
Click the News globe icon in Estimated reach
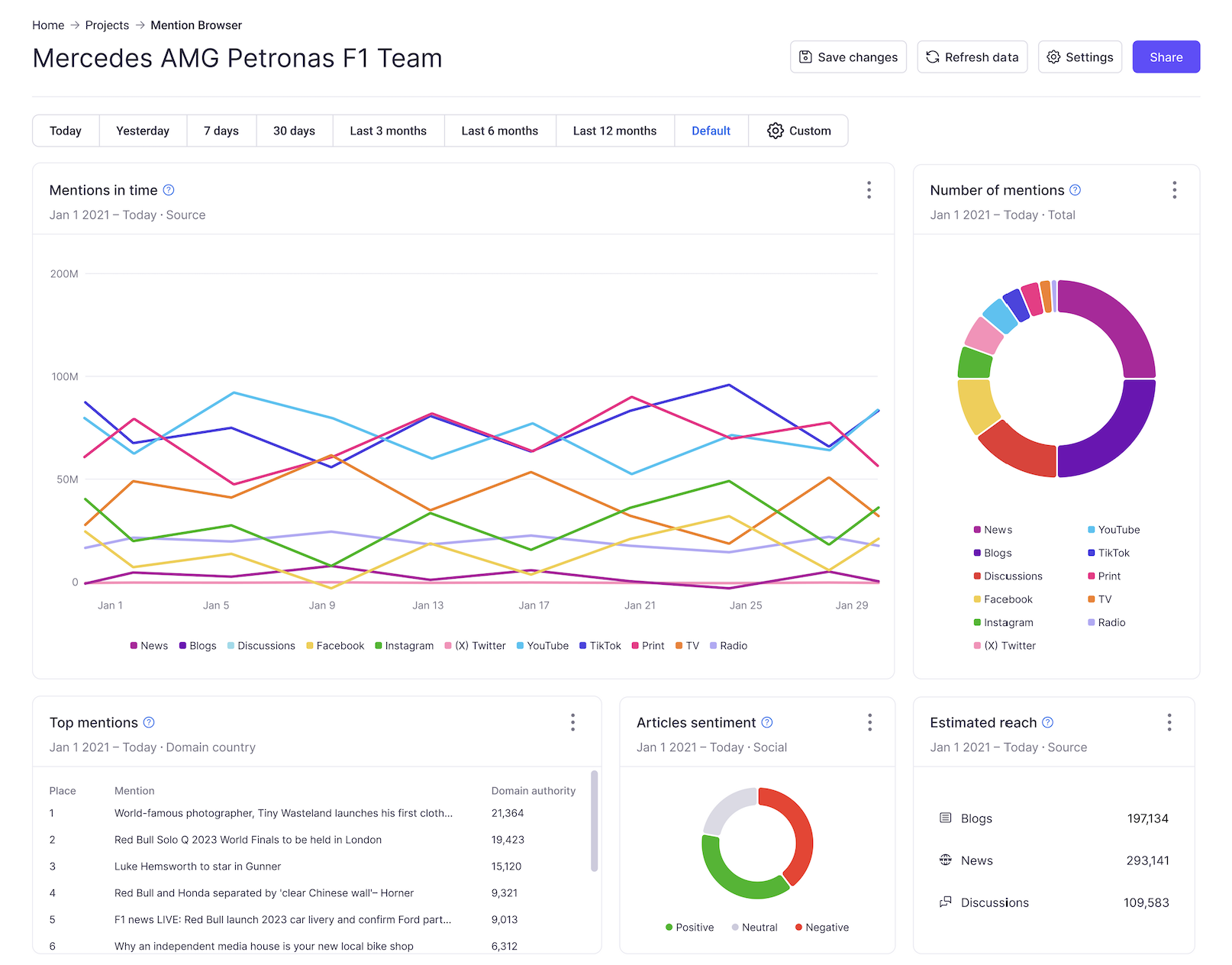[x=945, y=860]
